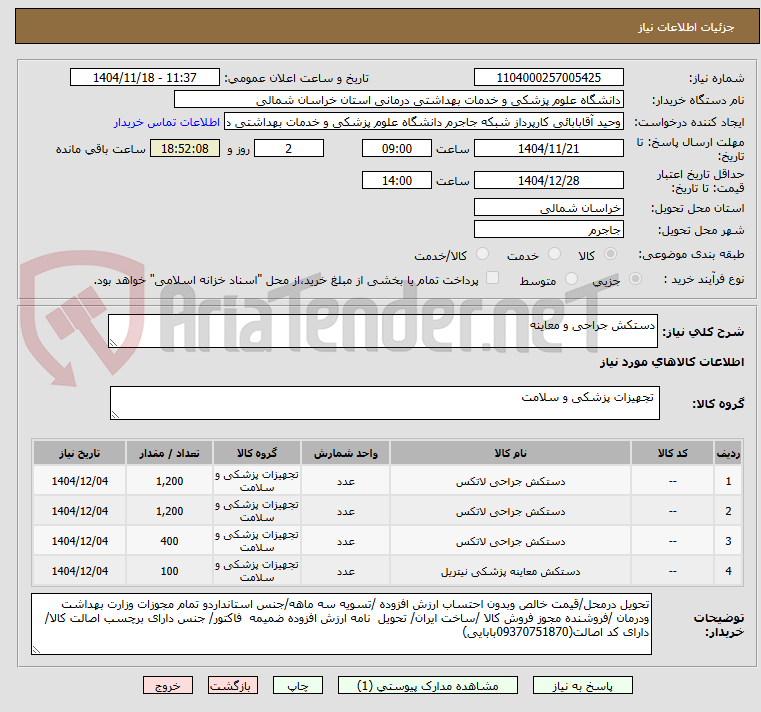Screen dimensions: 761x712
Task: Click the کد کالا column header
Action: 672,453
